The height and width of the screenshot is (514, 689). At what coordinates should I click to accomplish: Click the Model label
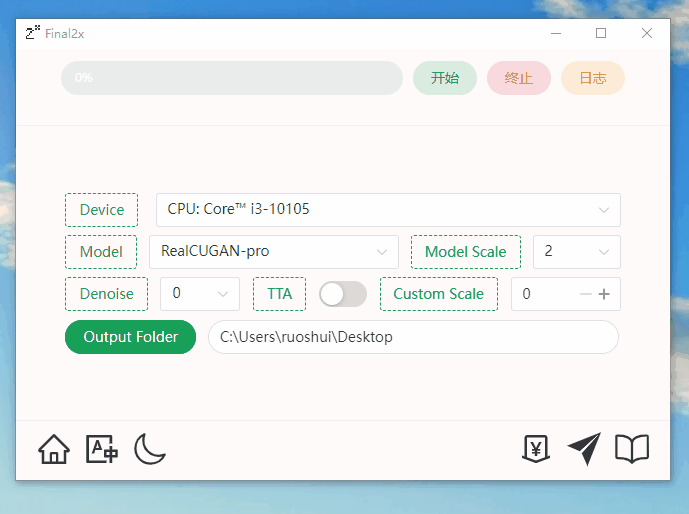pyautogui.click(x=101, y=252)
